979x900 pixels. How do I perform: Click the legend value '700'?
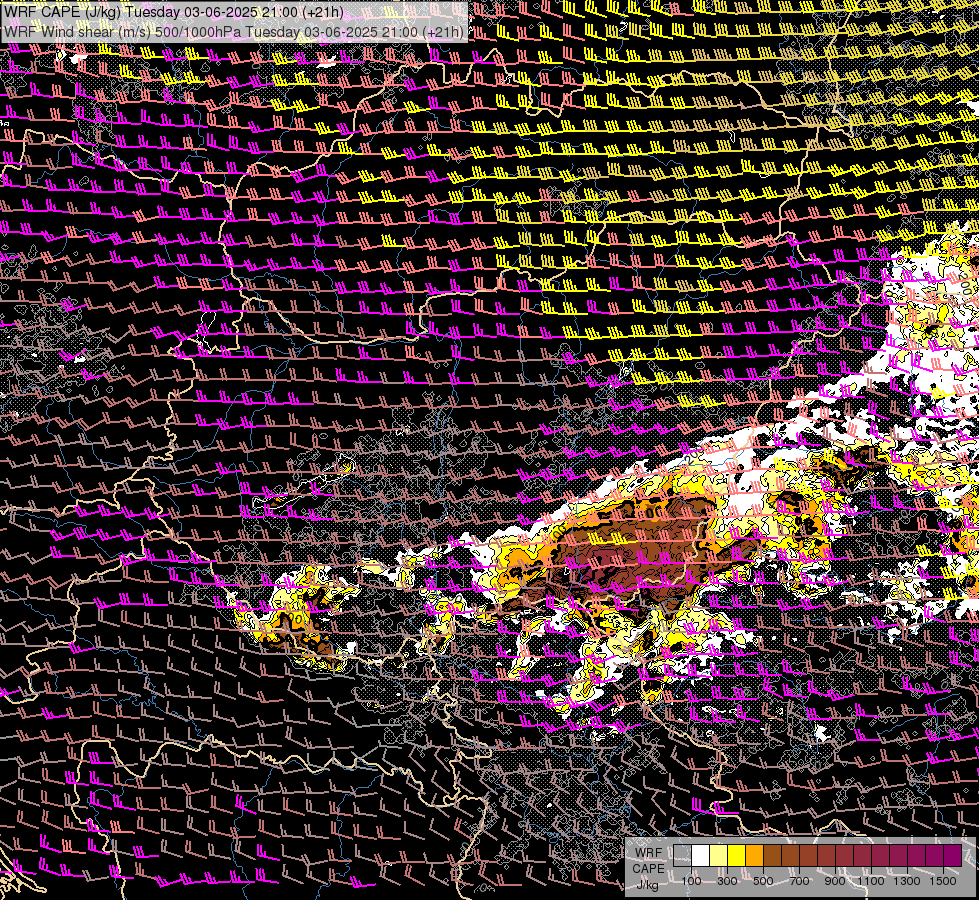coord(799,881)
